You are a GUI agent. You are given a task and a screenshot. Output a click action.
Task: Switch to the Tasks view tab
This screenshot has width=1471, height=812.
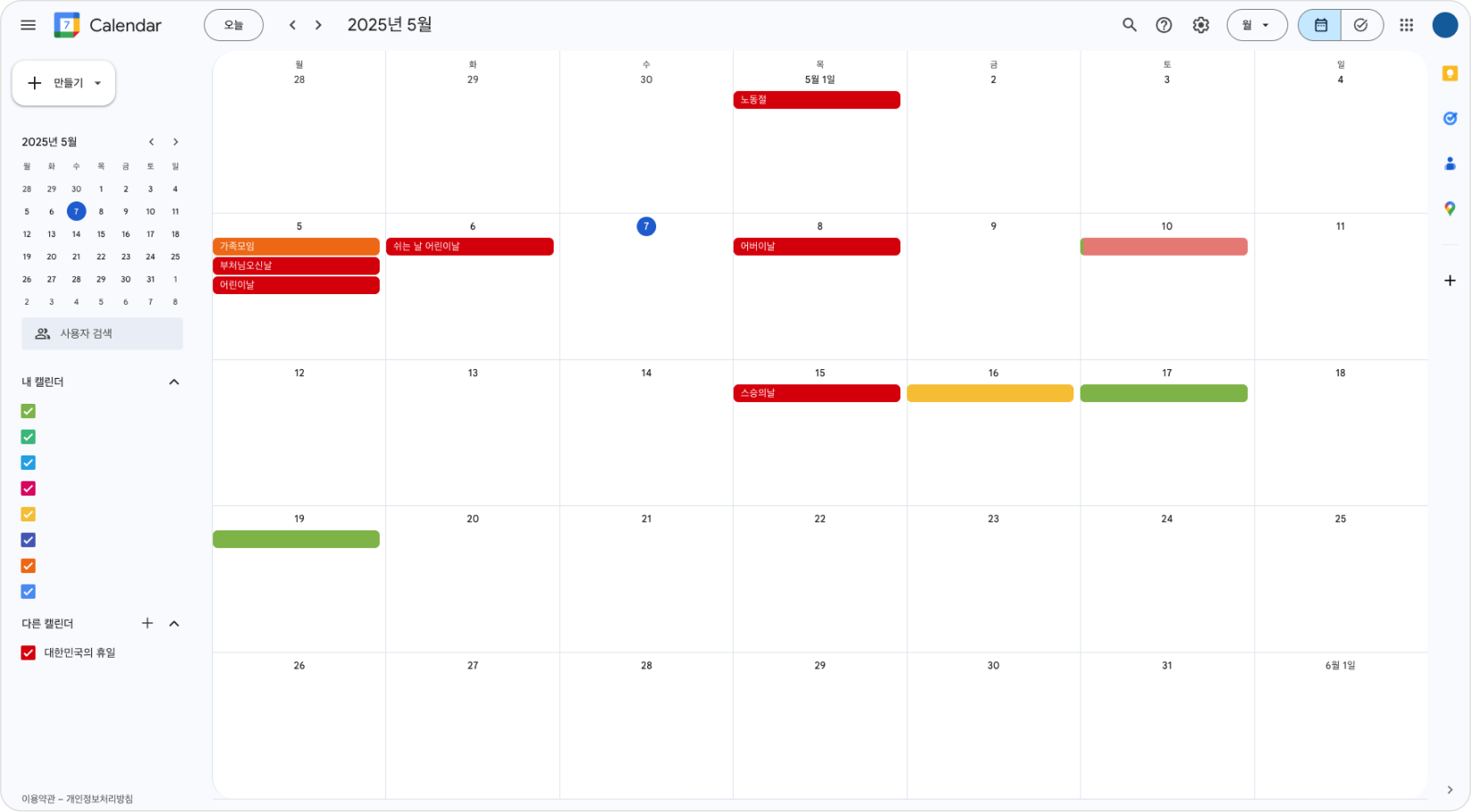(1361, 25)
